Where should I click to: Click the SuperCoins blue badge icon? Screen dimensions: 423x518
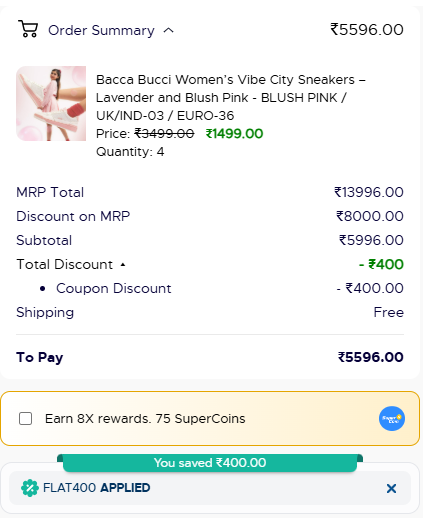[392, 418]
